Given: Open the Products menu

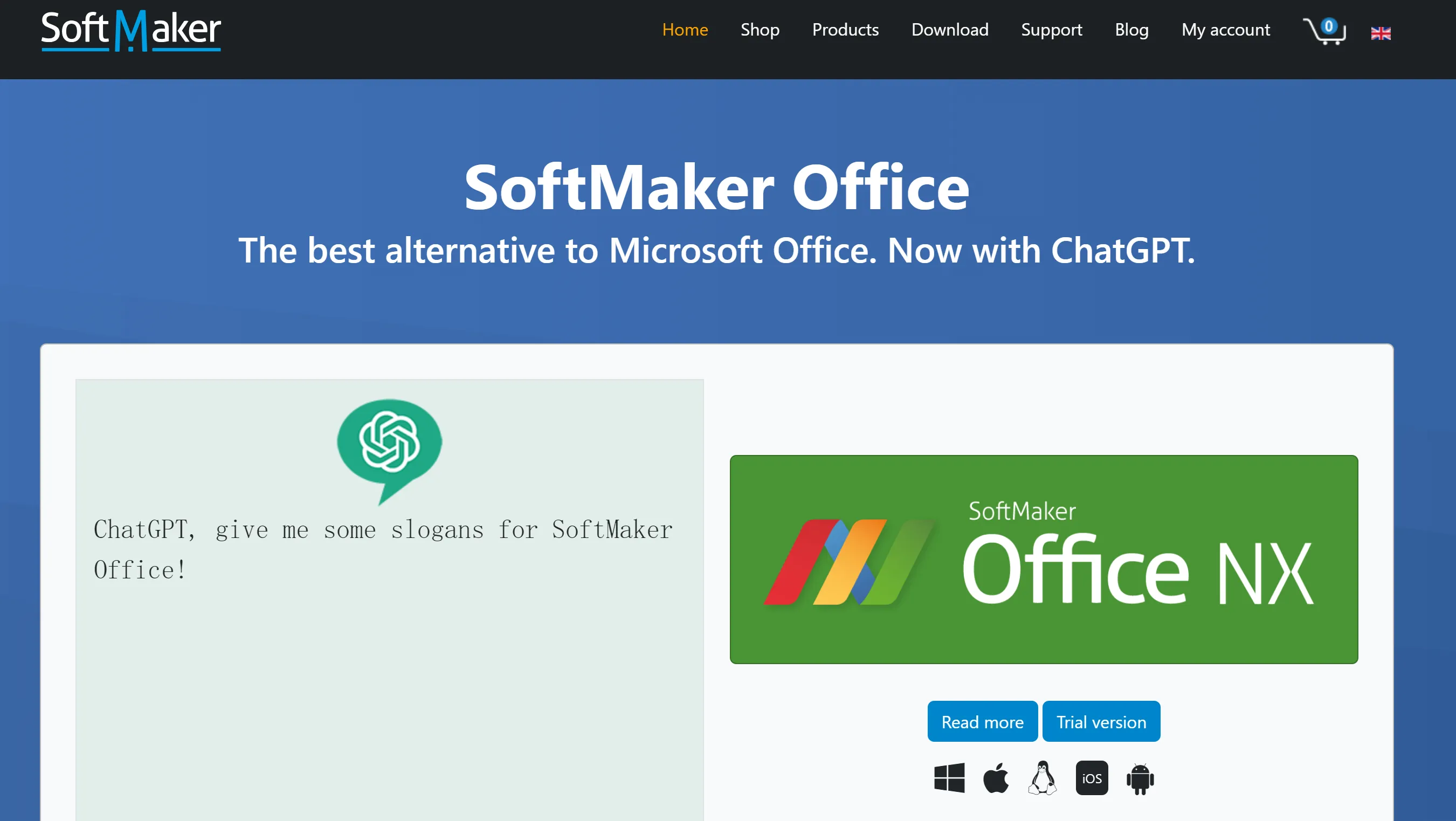Looking at the screenshot, I should point(845,30).
